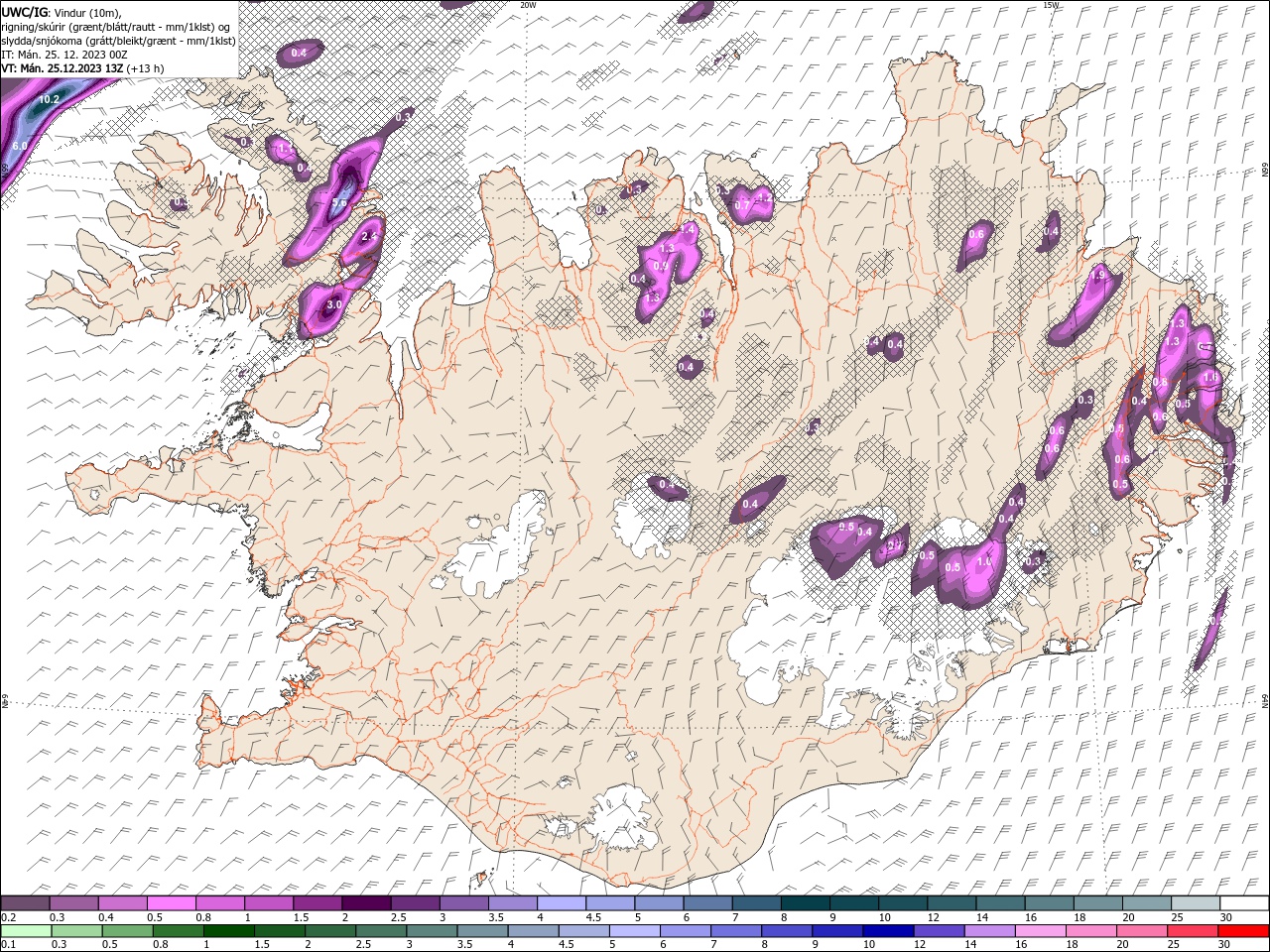Pick the deep blue lower-legend swatch between 10 and 12
This screenshot has width=1270, height=952.
[886, 931]
